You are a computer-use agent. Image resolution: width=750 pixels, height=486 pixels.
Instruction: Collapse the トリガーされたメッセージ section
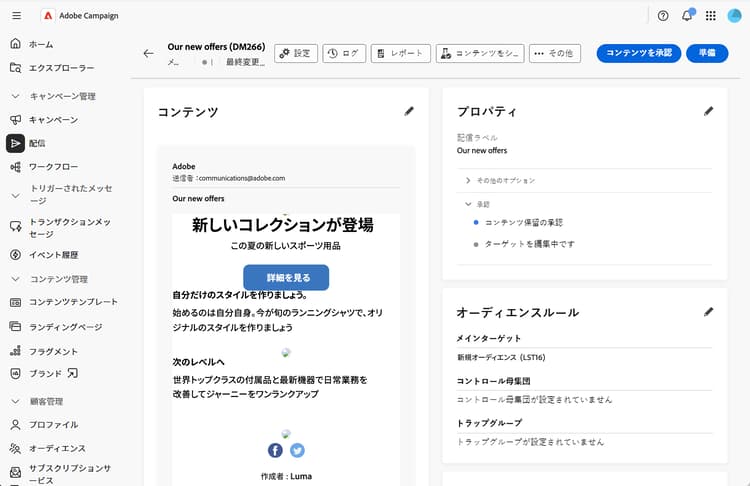pyautogui.click(x=15, y=195)
